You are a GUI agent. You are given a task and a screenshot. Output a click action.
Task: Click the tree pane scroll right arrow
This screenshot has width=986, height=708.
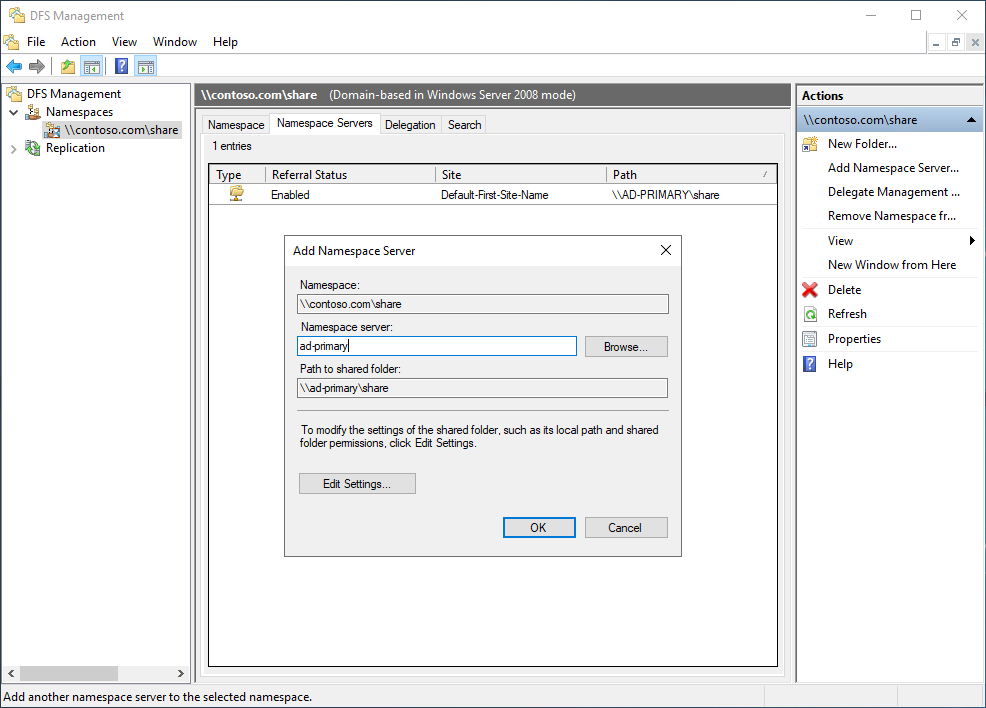click(x=180, y=673)
